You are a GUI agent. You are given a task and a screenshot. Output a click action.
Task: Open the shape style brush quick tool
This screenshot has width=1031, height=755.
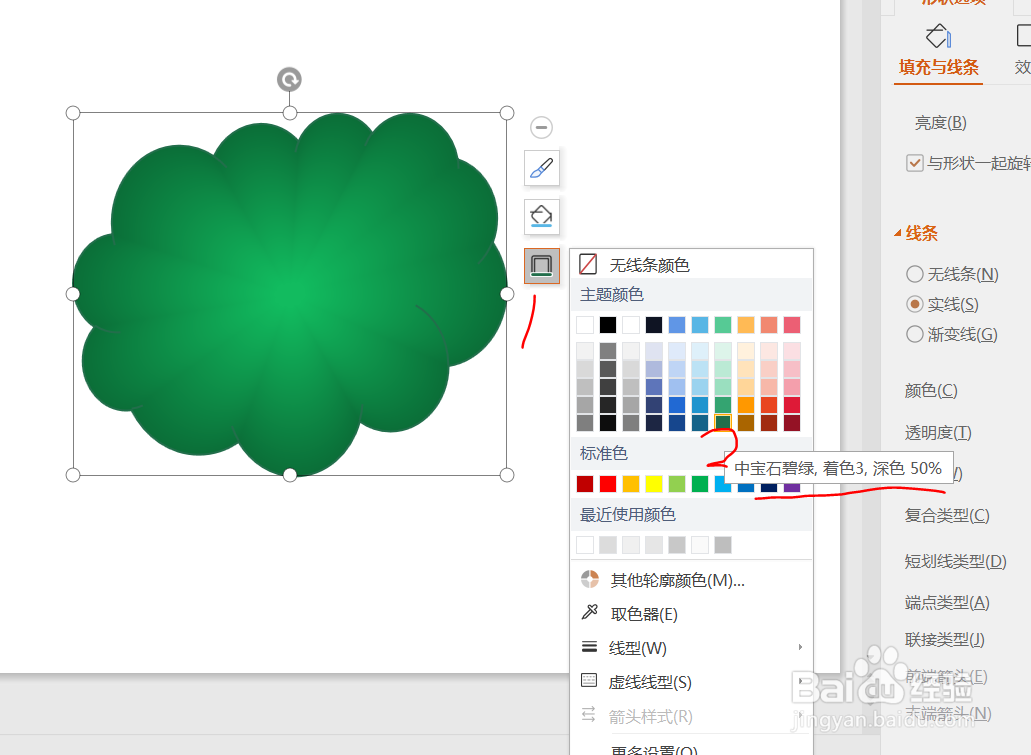(542, 168)
